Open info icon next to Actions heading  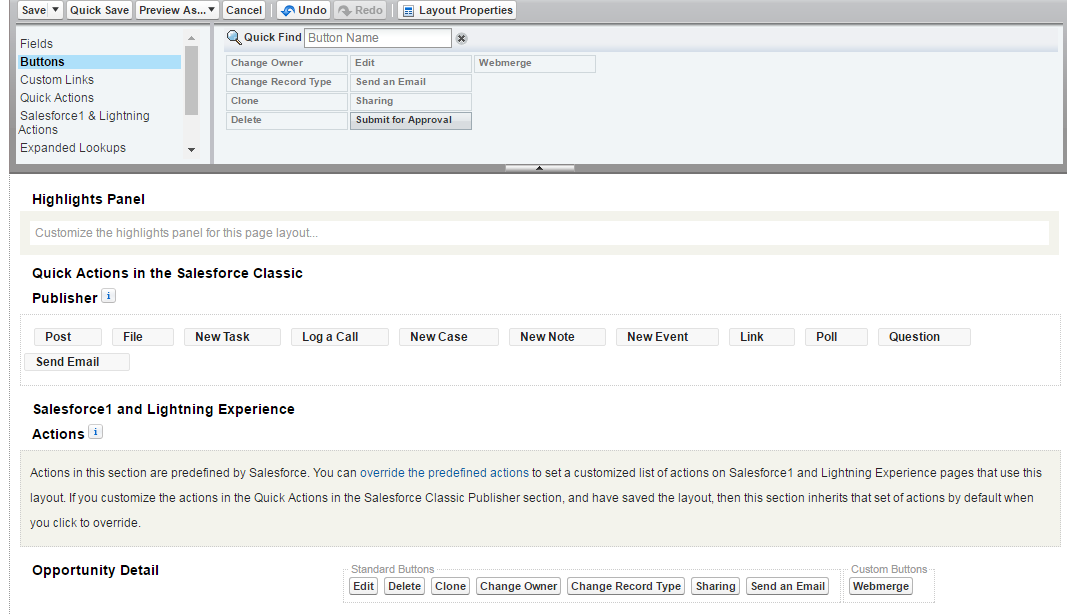95,432
